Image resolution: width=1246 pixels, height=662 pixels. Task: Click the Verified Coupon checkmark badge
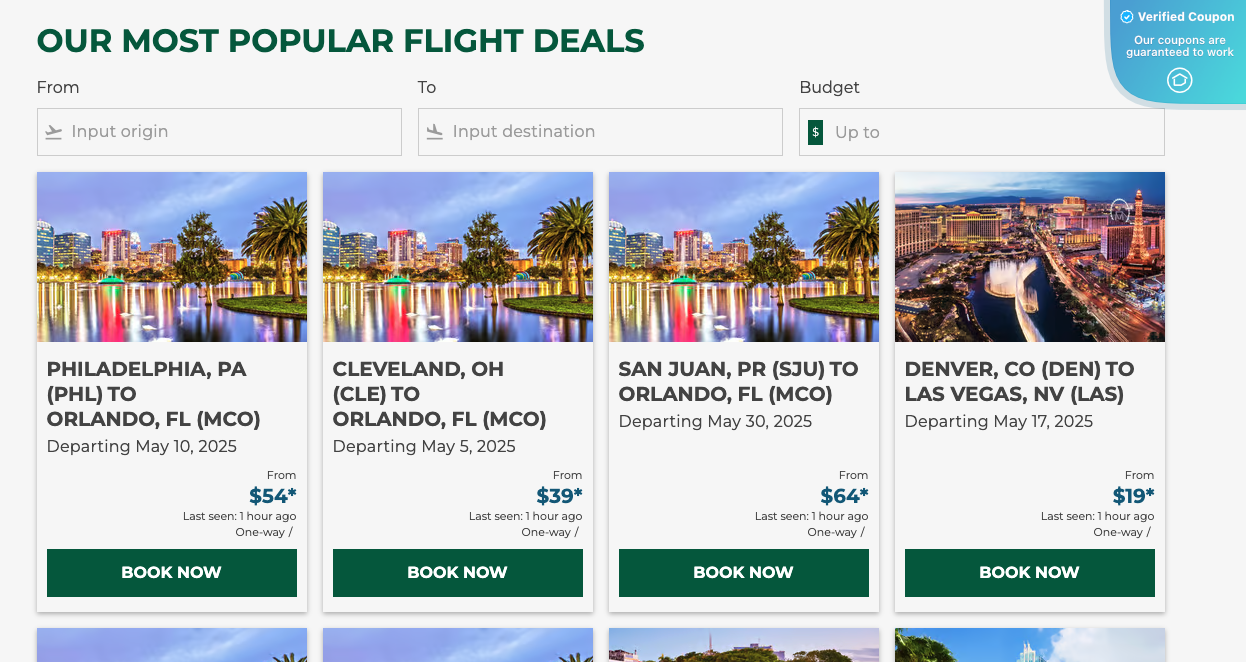(1127, 16)
